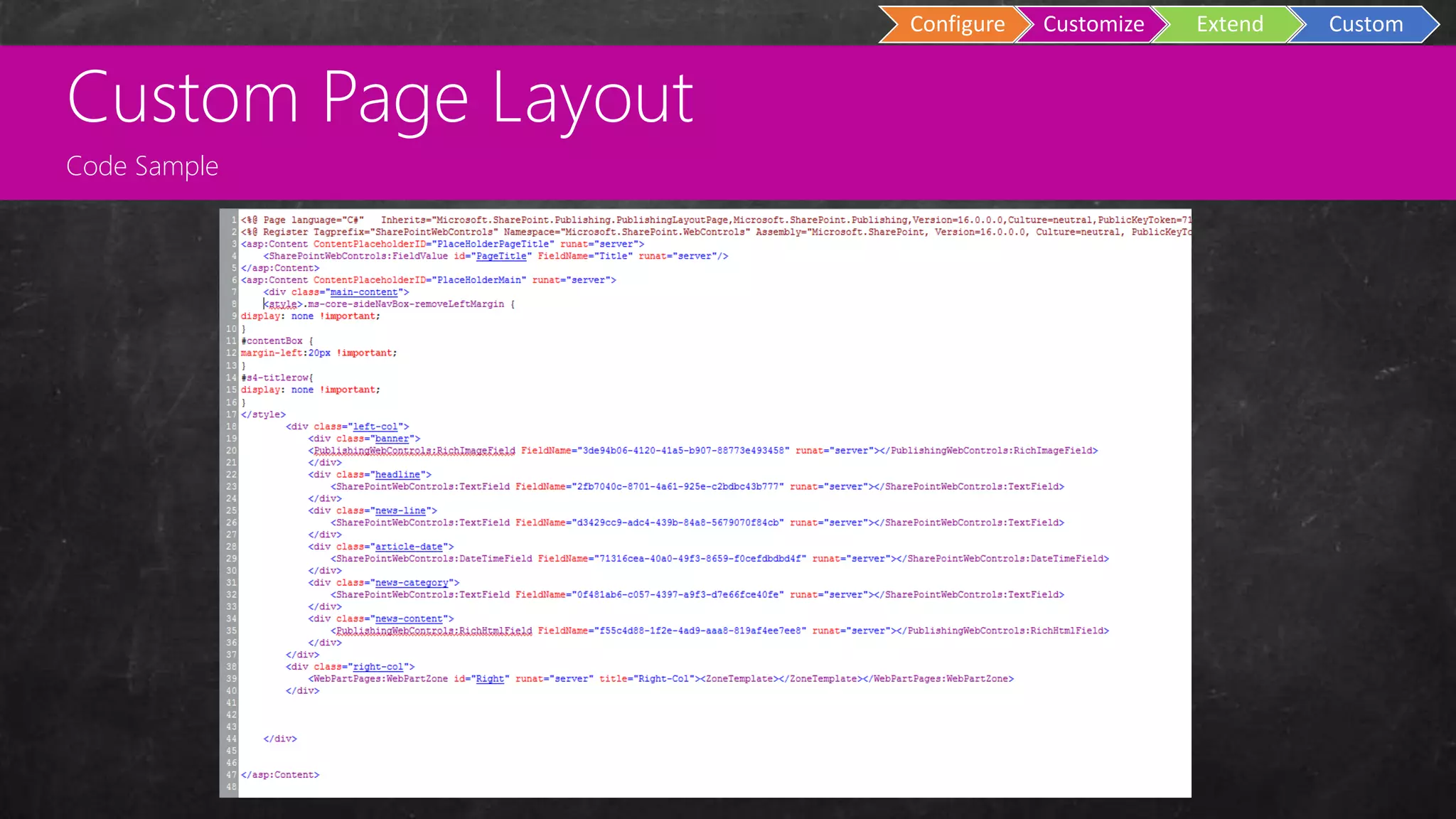The height and width of the screenshot is (819, 1456).
Task: Click the RichImageField opening tag on line 20
Action: 412,451
